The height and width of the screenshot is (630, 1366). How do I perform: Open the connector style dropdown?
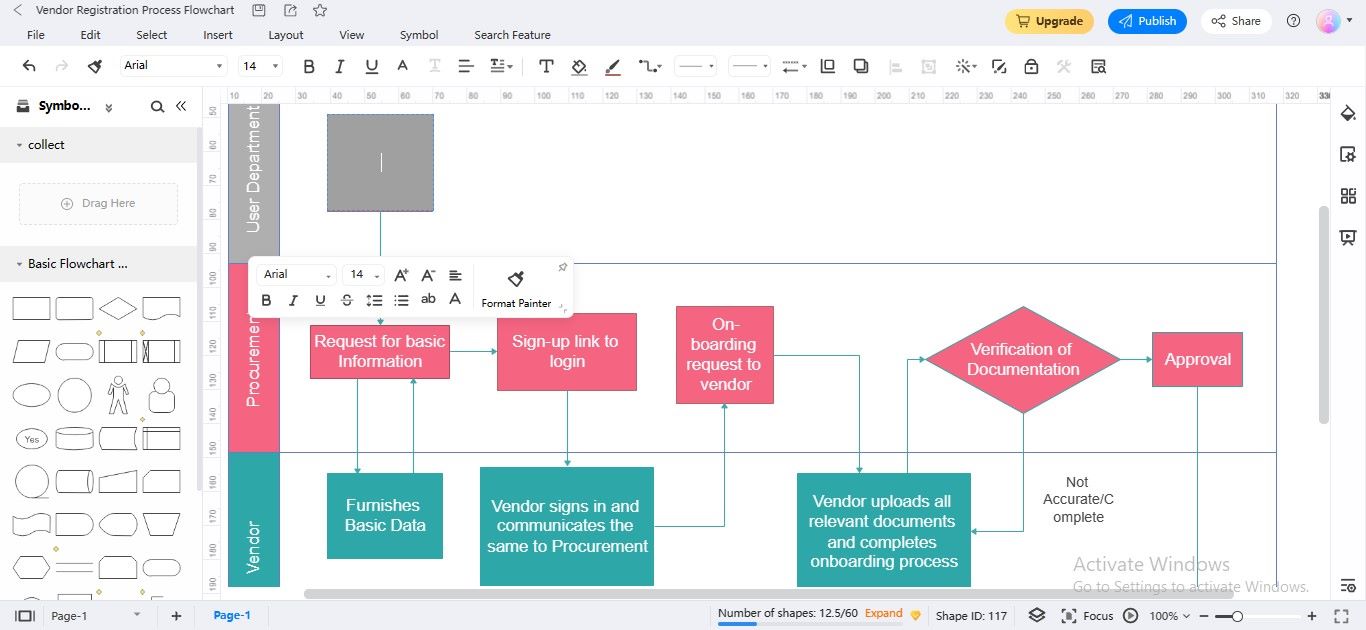(650, 66)
